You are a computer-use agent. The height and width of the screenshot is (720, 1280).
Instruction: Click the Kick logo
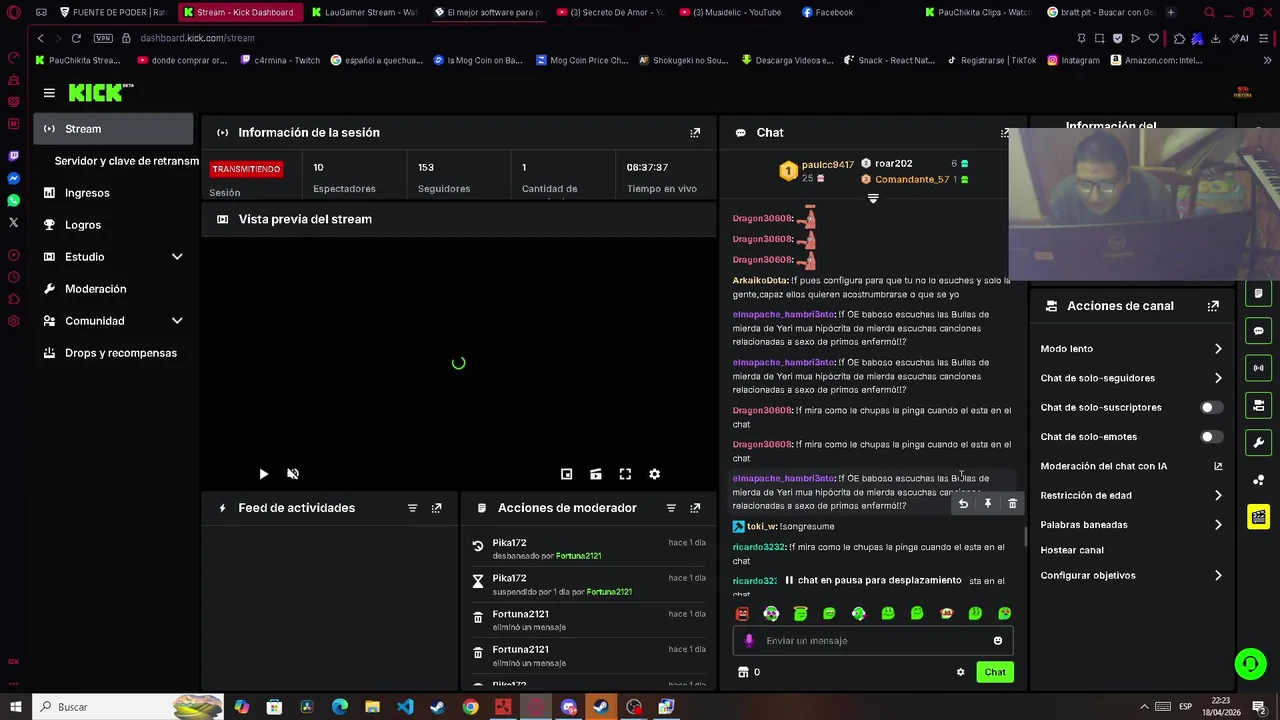coord(100,93)
